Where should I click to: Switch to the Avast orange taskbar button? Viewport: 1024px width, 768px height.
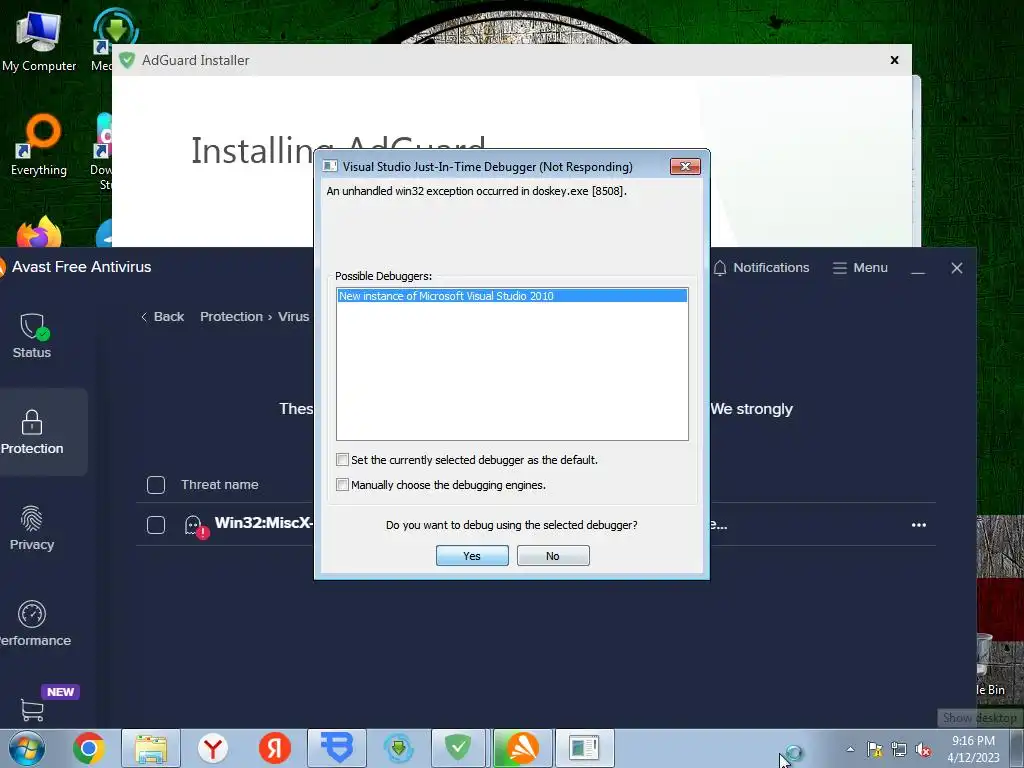522,748
